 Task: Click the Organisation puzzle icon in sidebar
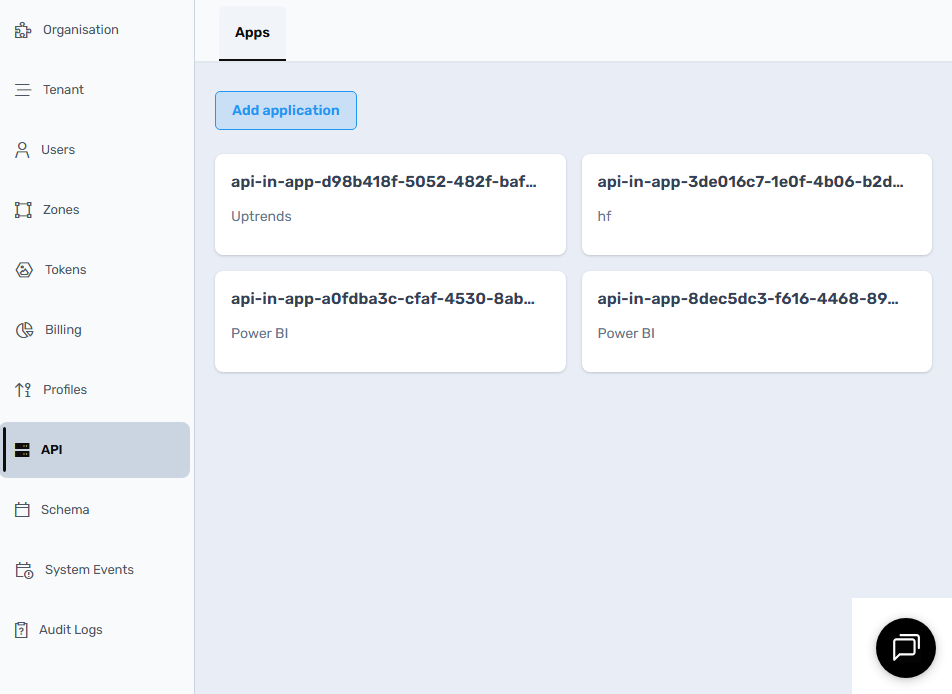[x=23, y=30]
